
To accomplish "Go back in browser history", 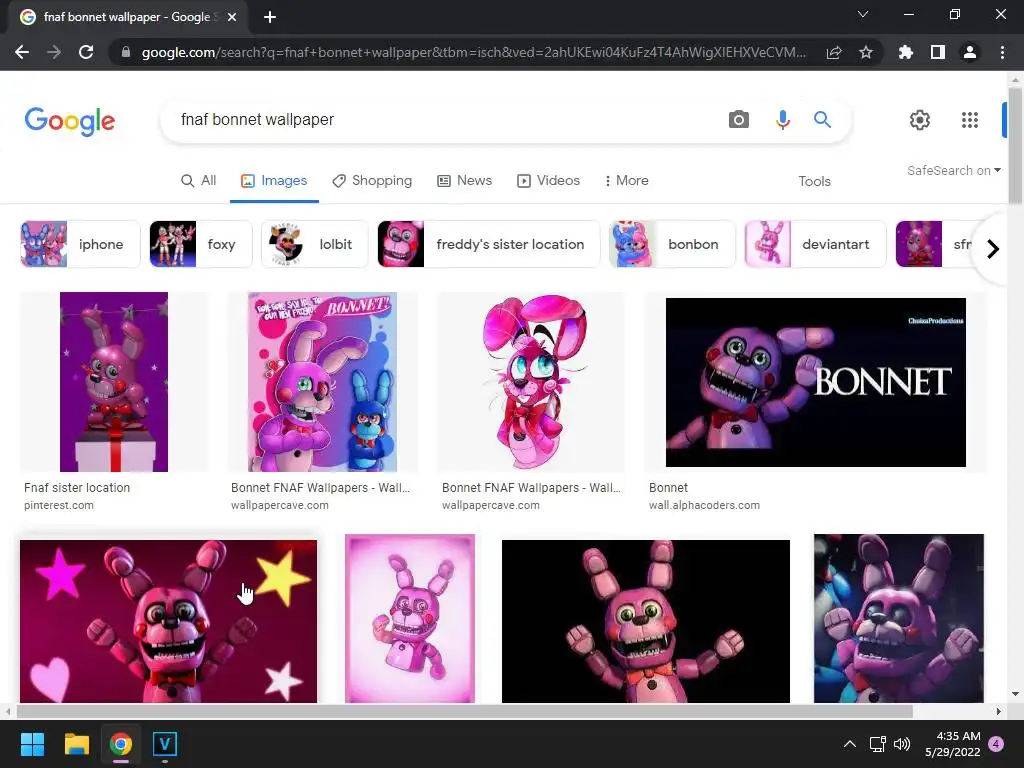I will [22, 52].
